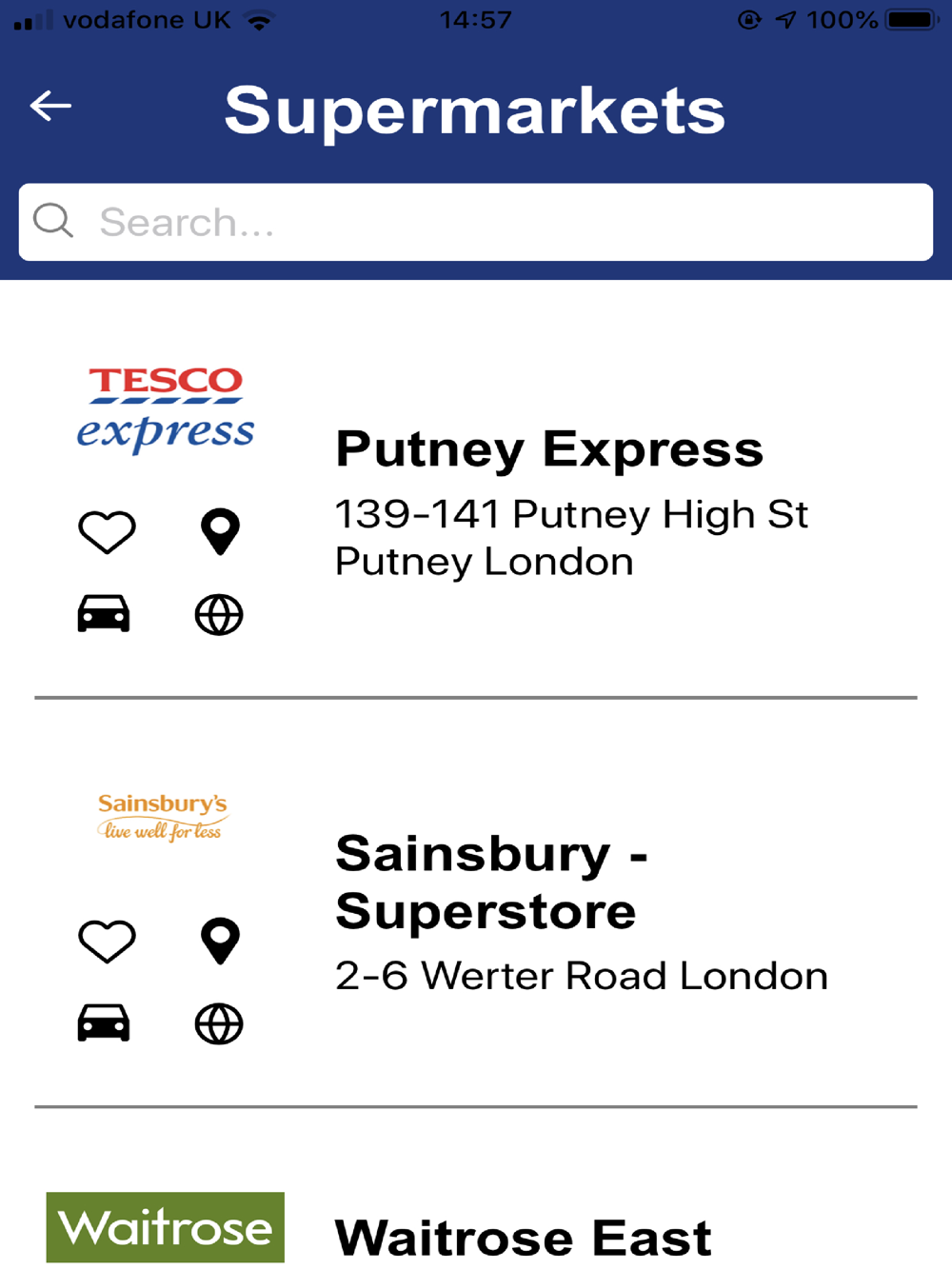Favorite Putney Express with the heart icon
952x1270 pixels.
click(x=107, y=531)
